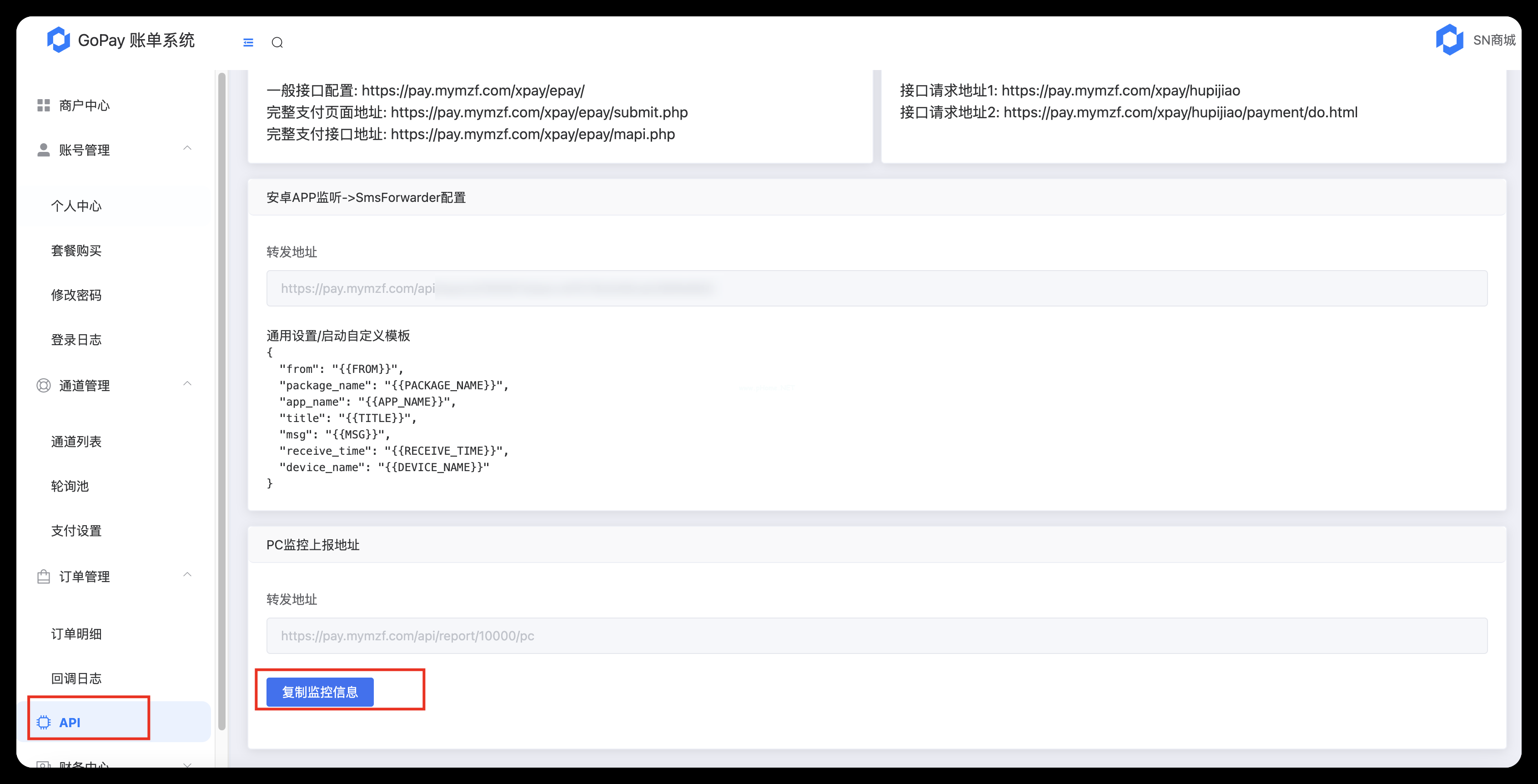Image resolution: width=1538 pixels, height=784 pixels.
Task: Click the 复制监控信息 button
Action: (x=320, y=692)
